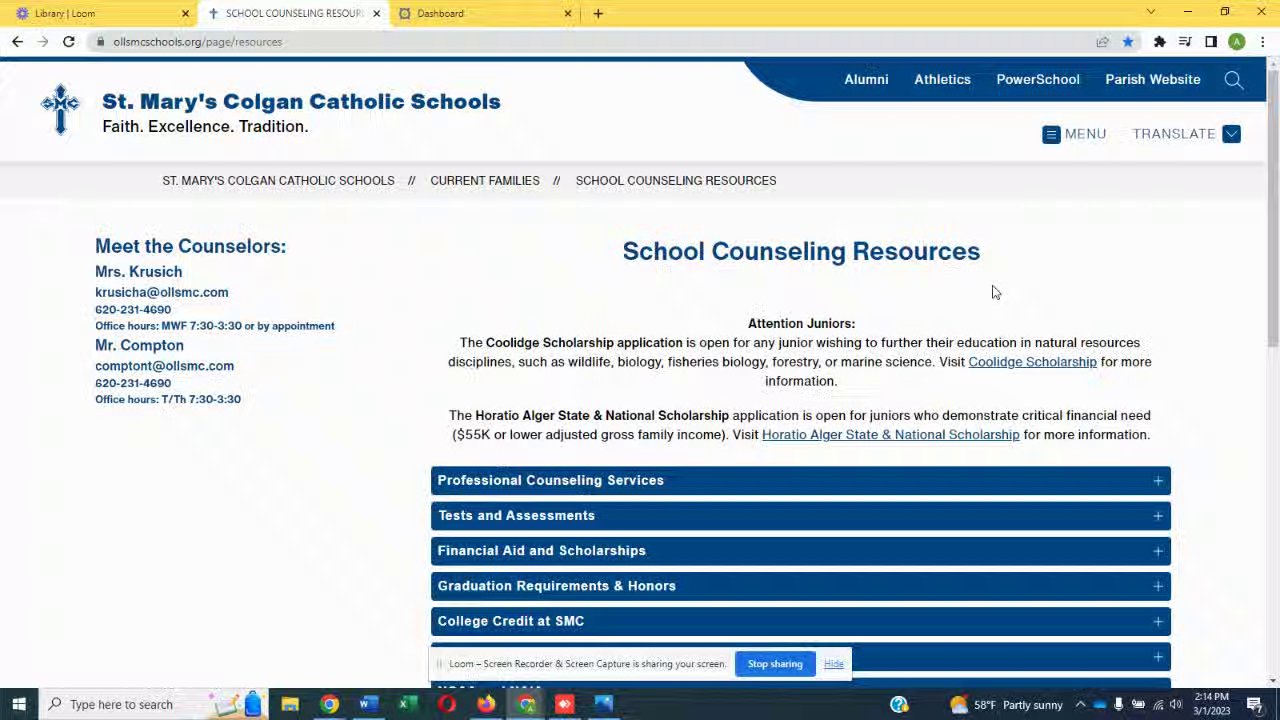Click the Coolidge Scholarship link
The image size is (1280, 720).
(x=1032, y=362)
